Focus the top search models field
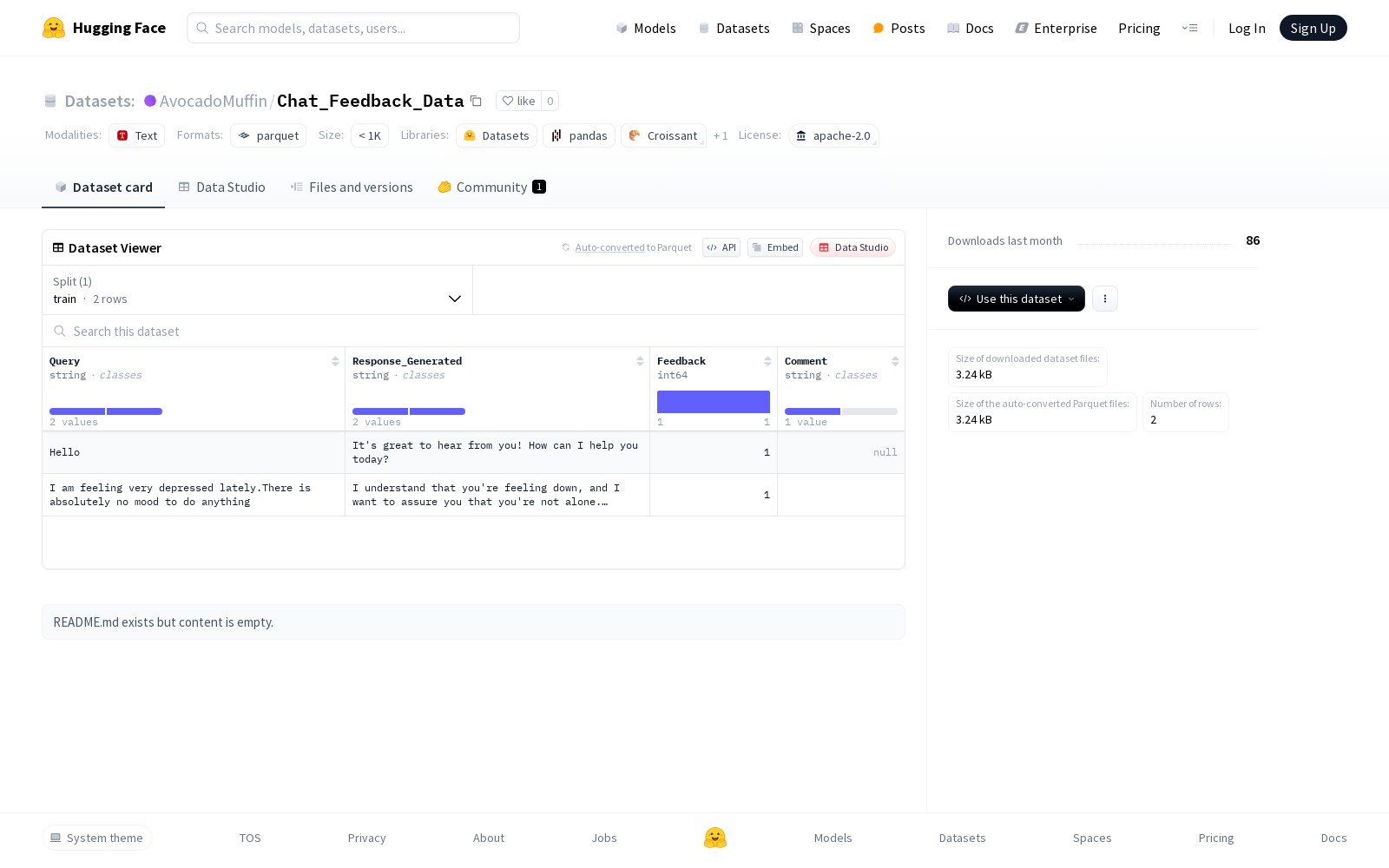This screenshot has width=1389, height=868. pos(353,28)
